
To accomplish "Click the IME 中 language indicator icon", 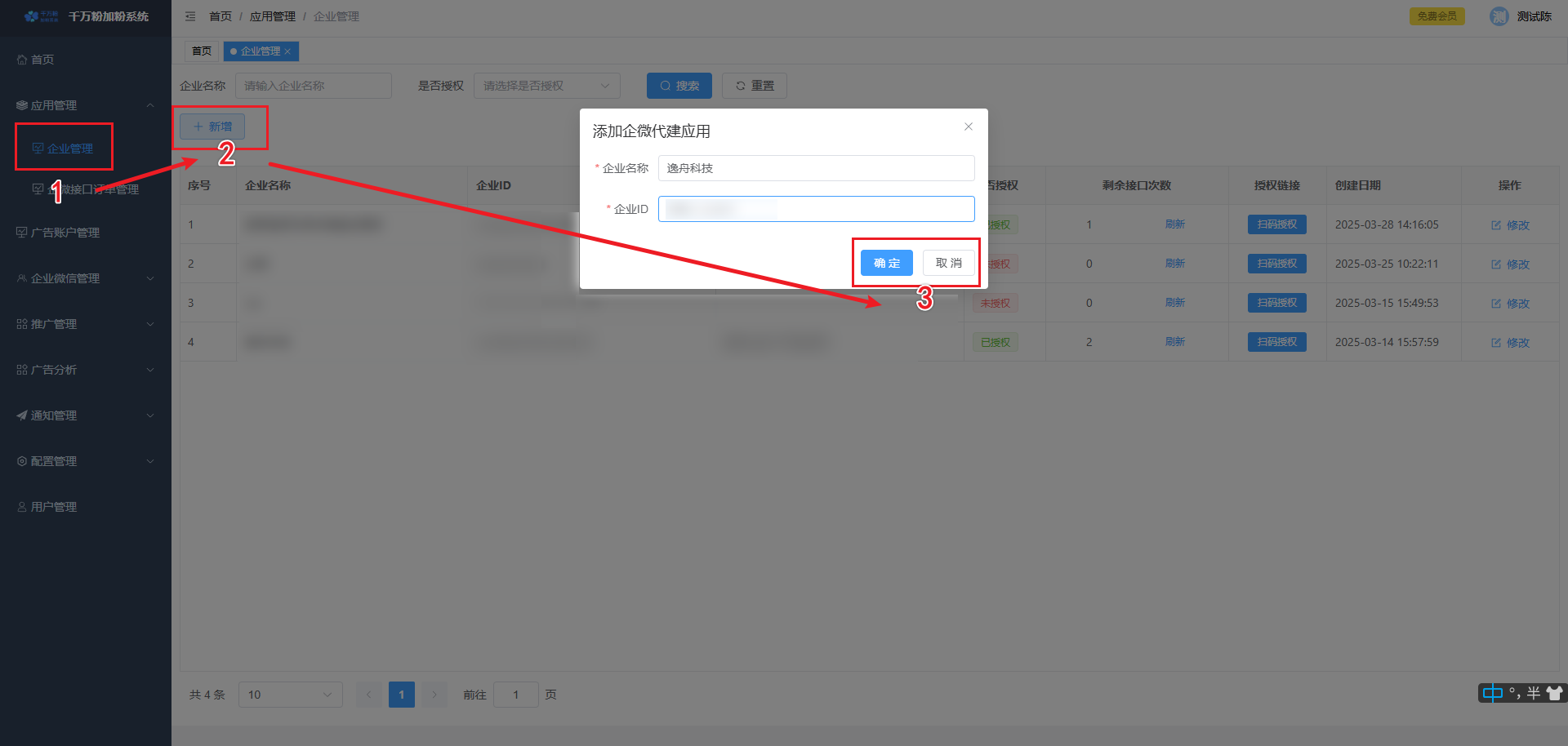I will click(x=1492, y=693).
